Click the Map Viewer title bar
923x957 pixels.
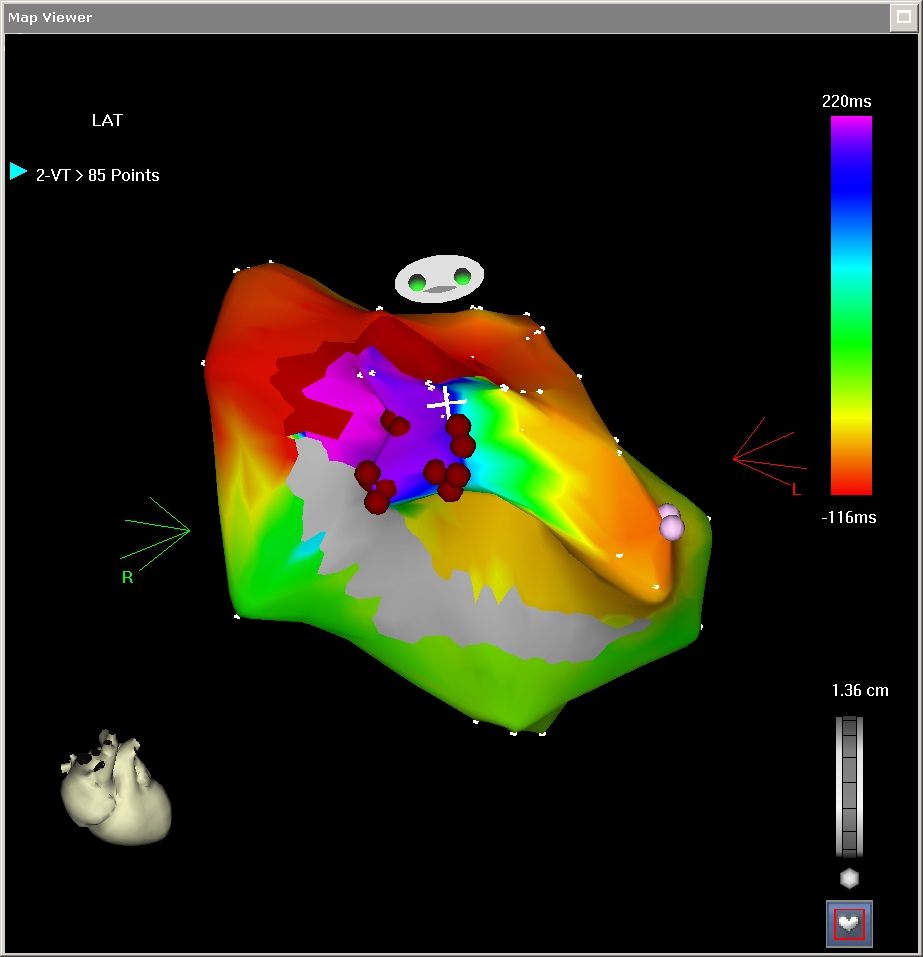click(x=400, y=17)
